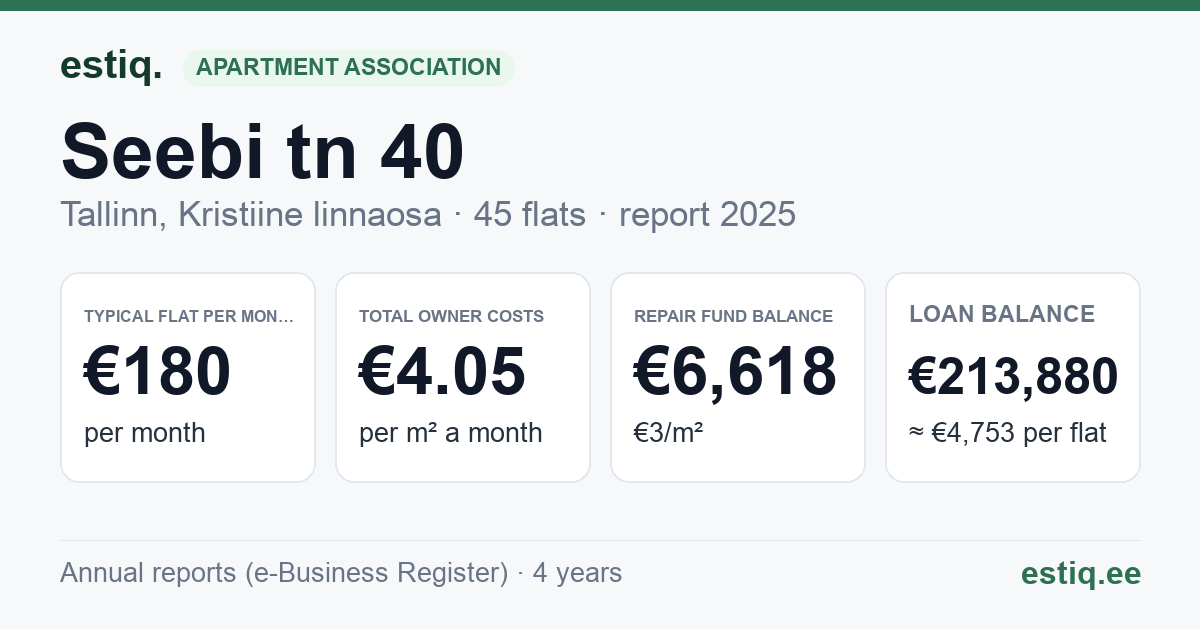Click the 'per m² a month' caption

click(x=451, y=433)
